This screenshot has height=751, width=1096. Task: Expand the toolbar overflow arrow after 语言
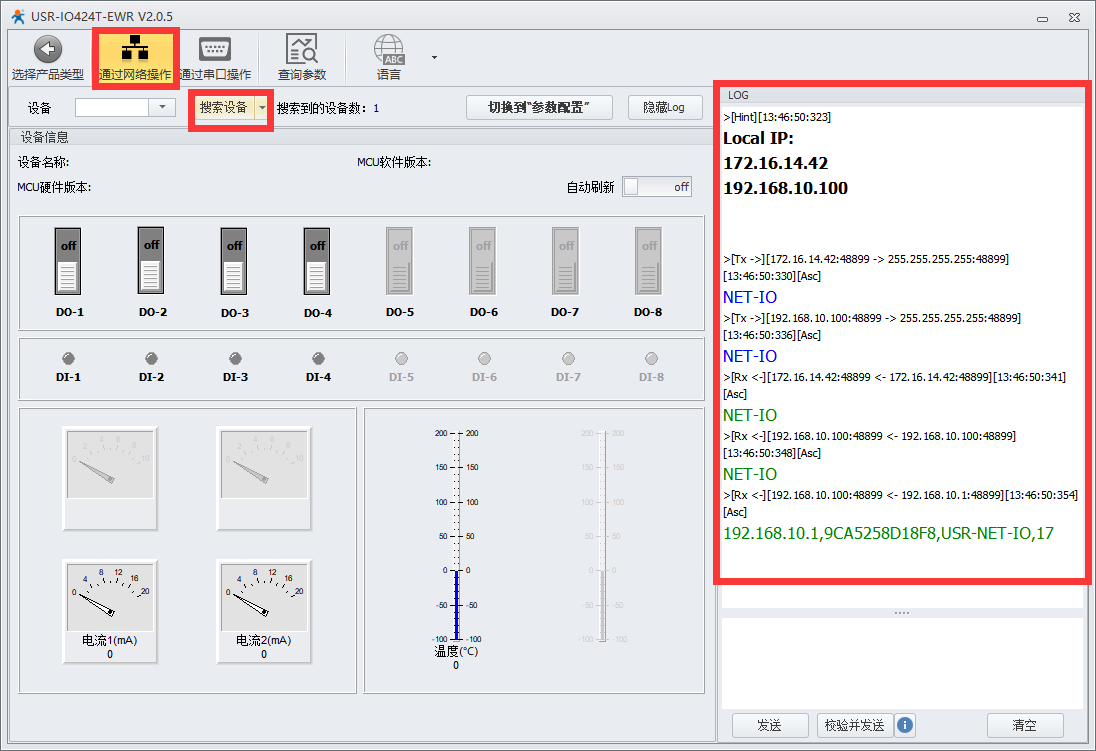click(x=434, y=57)
